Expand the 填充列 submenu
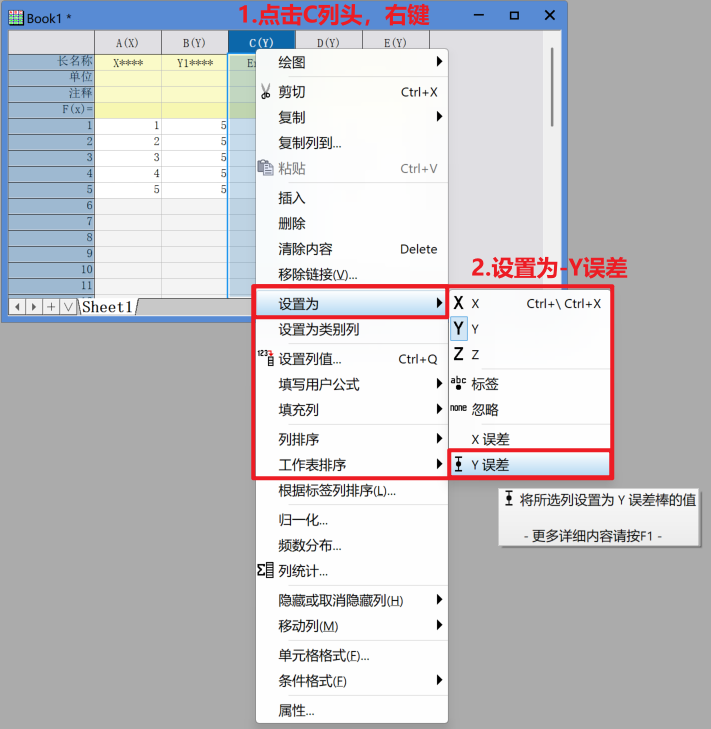This screenshot has width=711, height=729. (x=439, y=409)
